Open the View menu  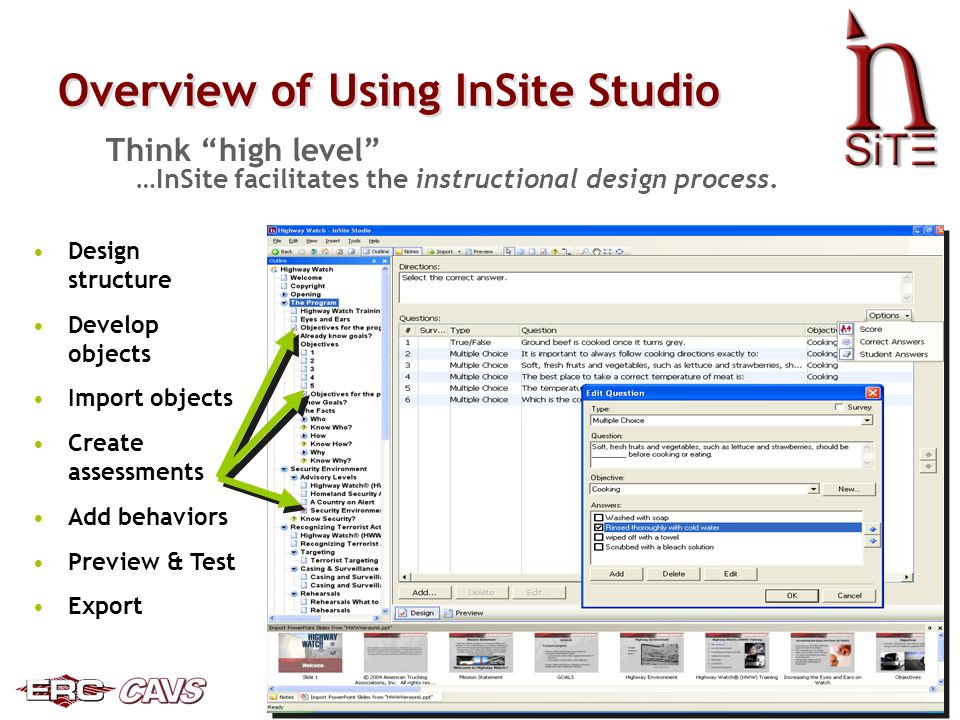(x=311, y=241)
